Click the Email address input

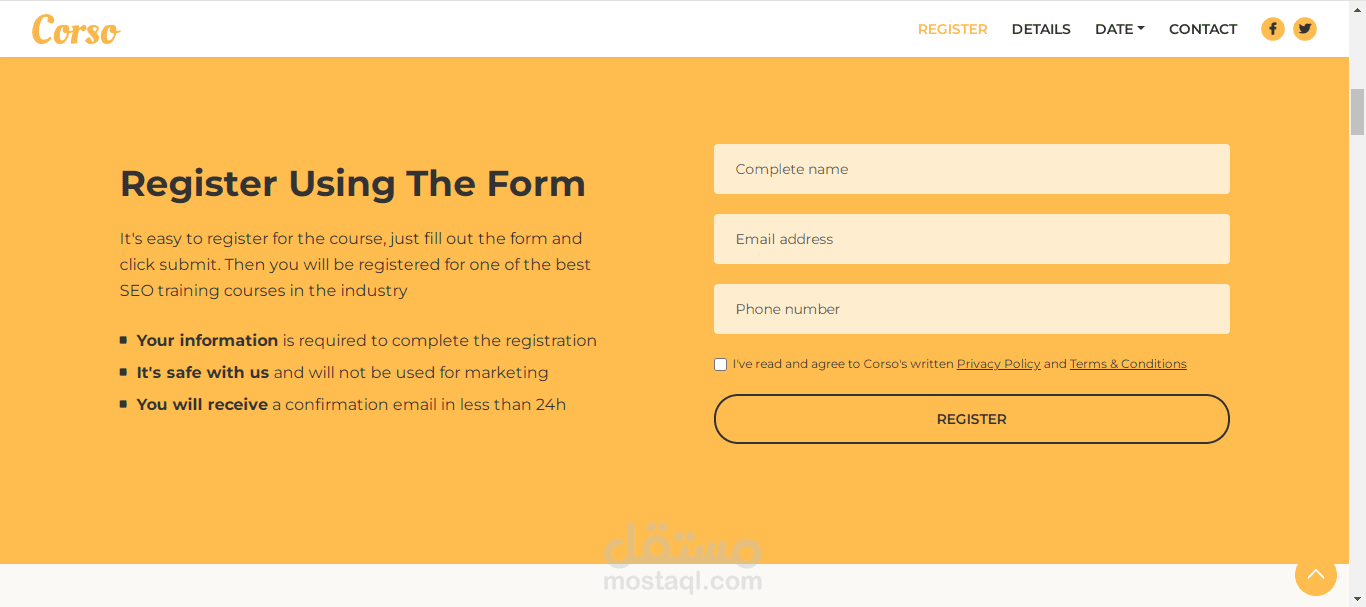(971, 239)
